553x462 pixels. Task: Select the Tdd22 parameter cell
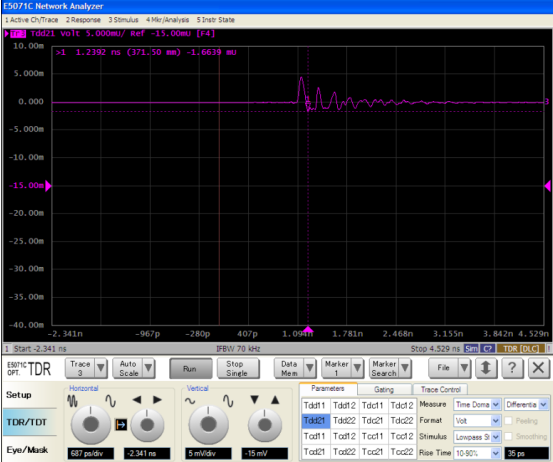click(345, 421)
